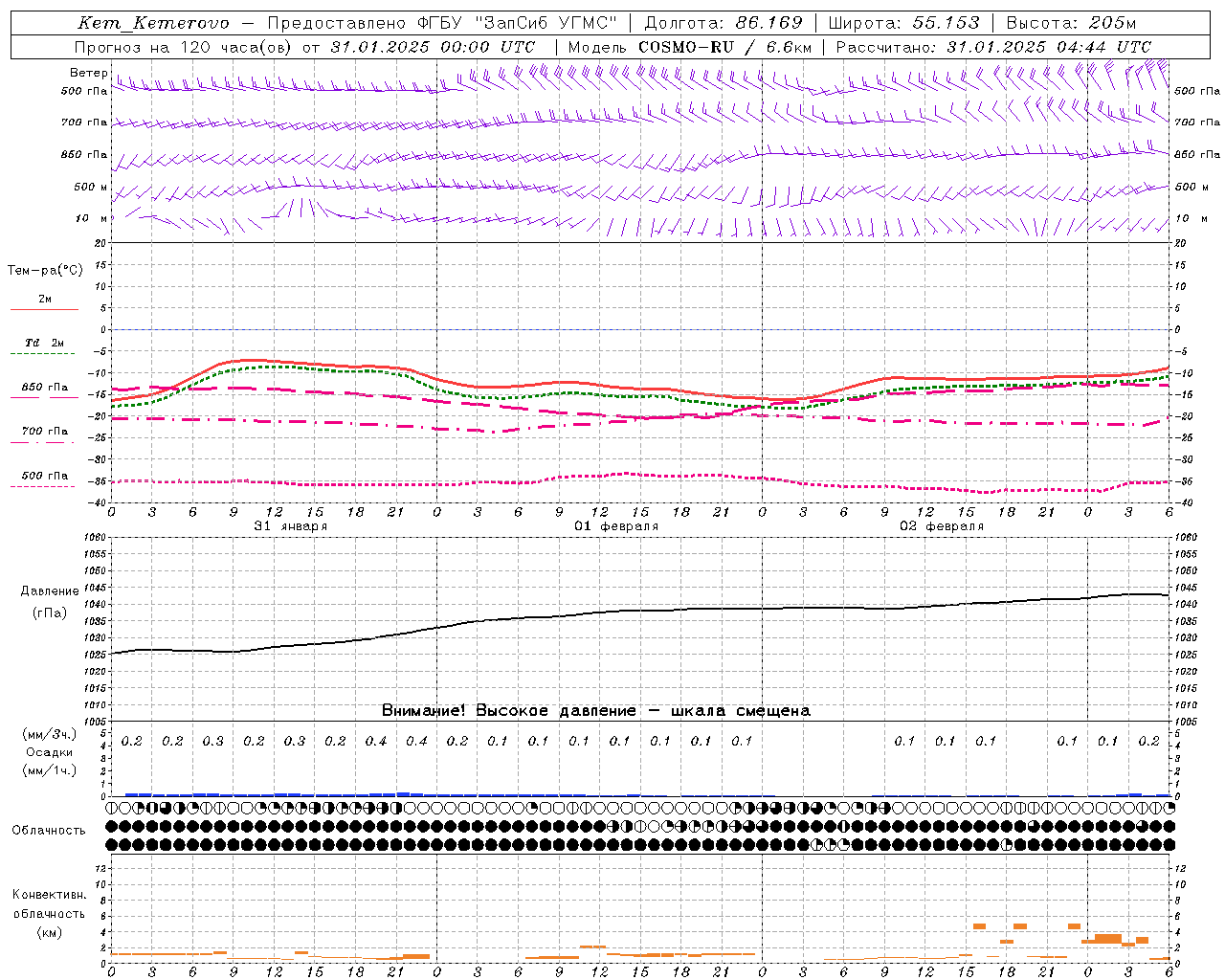1225x980 pixels.
Task: Click the Kem_Kemerovo station name in header
Action: pyautogui.click(x=153, y=24)
